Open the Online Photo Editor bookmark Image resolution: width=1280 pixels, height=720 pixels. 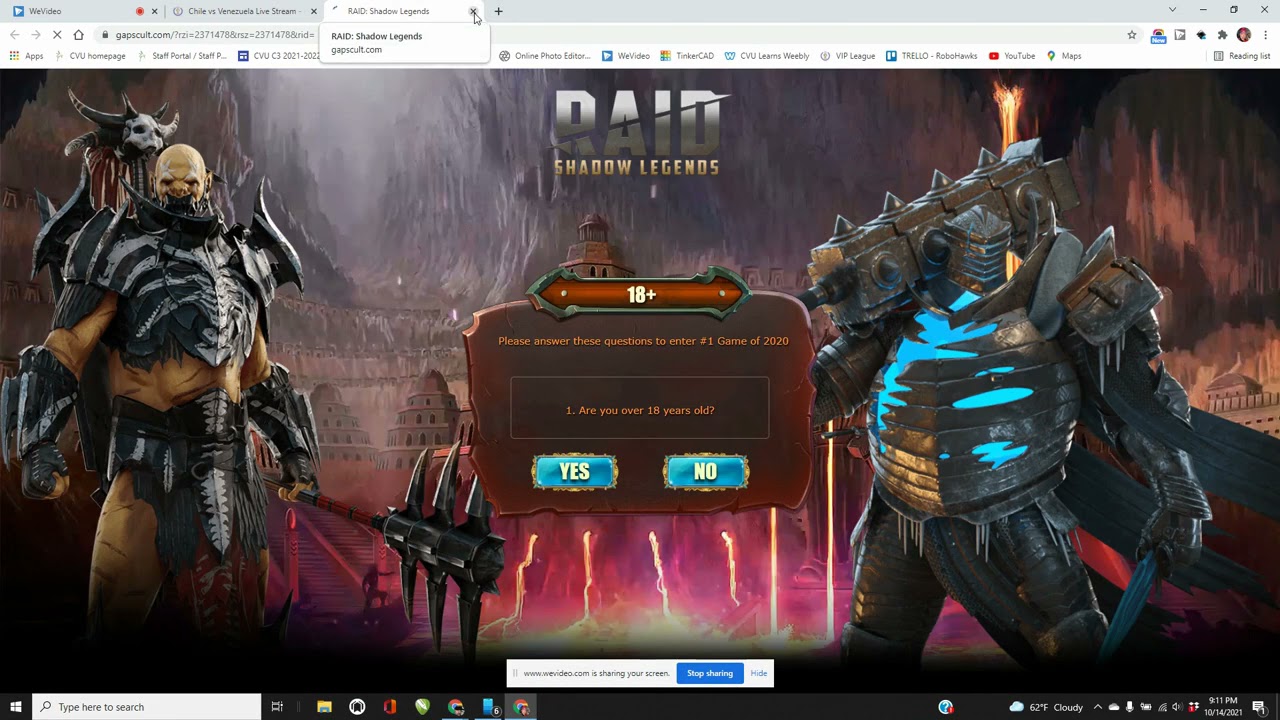(x=545, y=56)
